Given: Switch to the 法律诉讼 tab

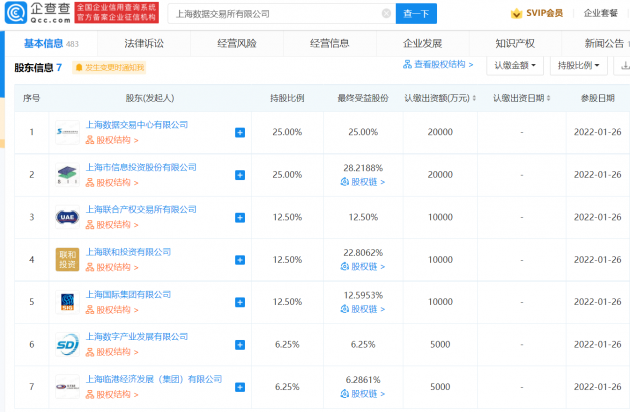Looking at the screenshot, I should tap(144, 43).
